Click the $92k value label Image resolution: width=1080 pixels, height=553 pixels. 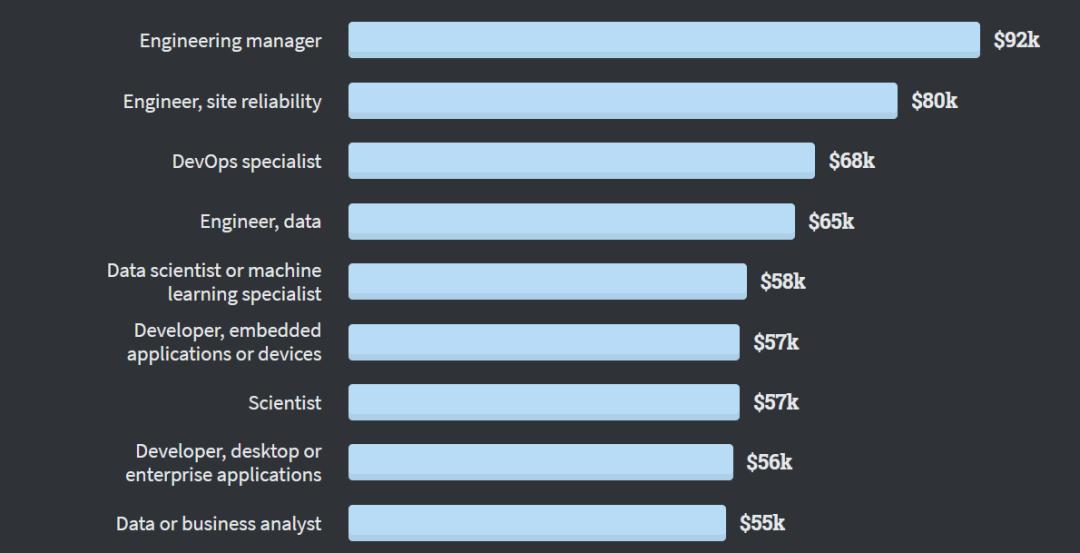[x=1016, y=40]
